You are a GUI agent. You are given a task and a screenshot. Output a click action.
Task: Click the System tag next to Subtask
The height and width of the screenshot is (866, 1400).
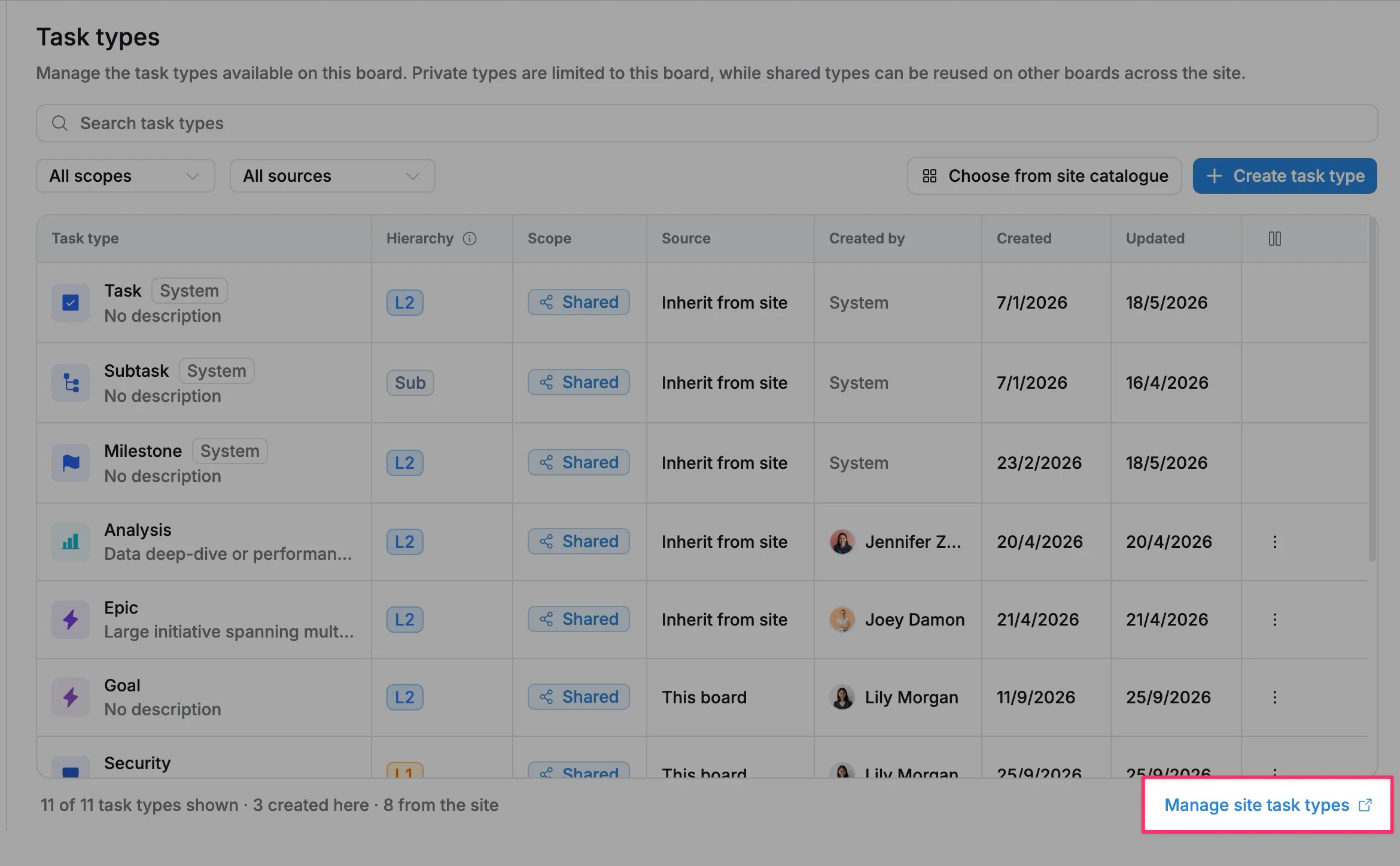[217, 371]
